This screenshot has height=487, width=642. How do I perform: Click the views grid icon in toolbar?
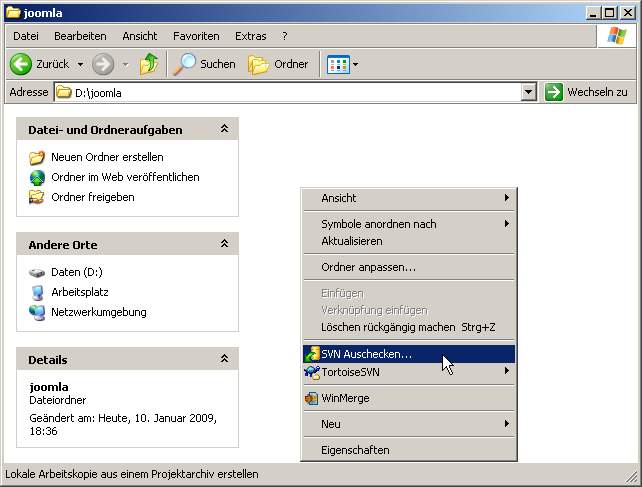tap(338, 64)
